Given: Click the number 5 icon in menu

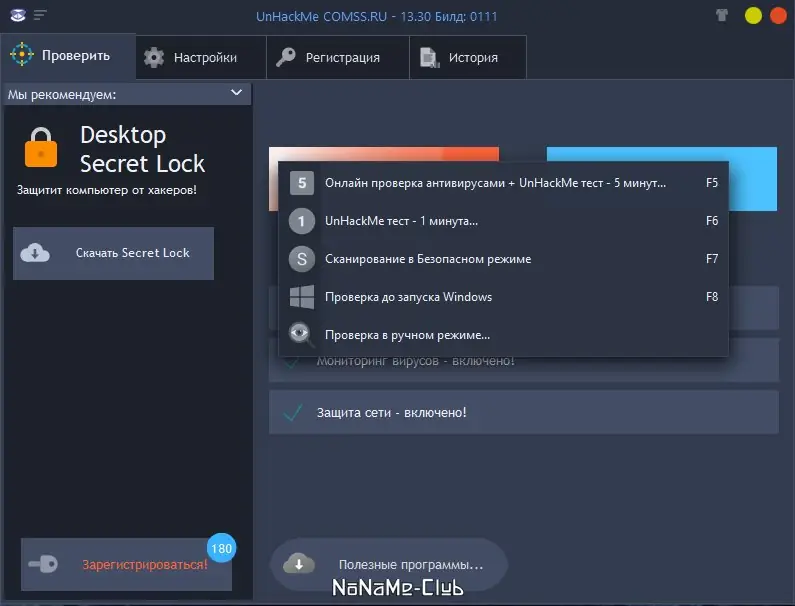Looking at the screenshot, I should click(x=302, y=183).
